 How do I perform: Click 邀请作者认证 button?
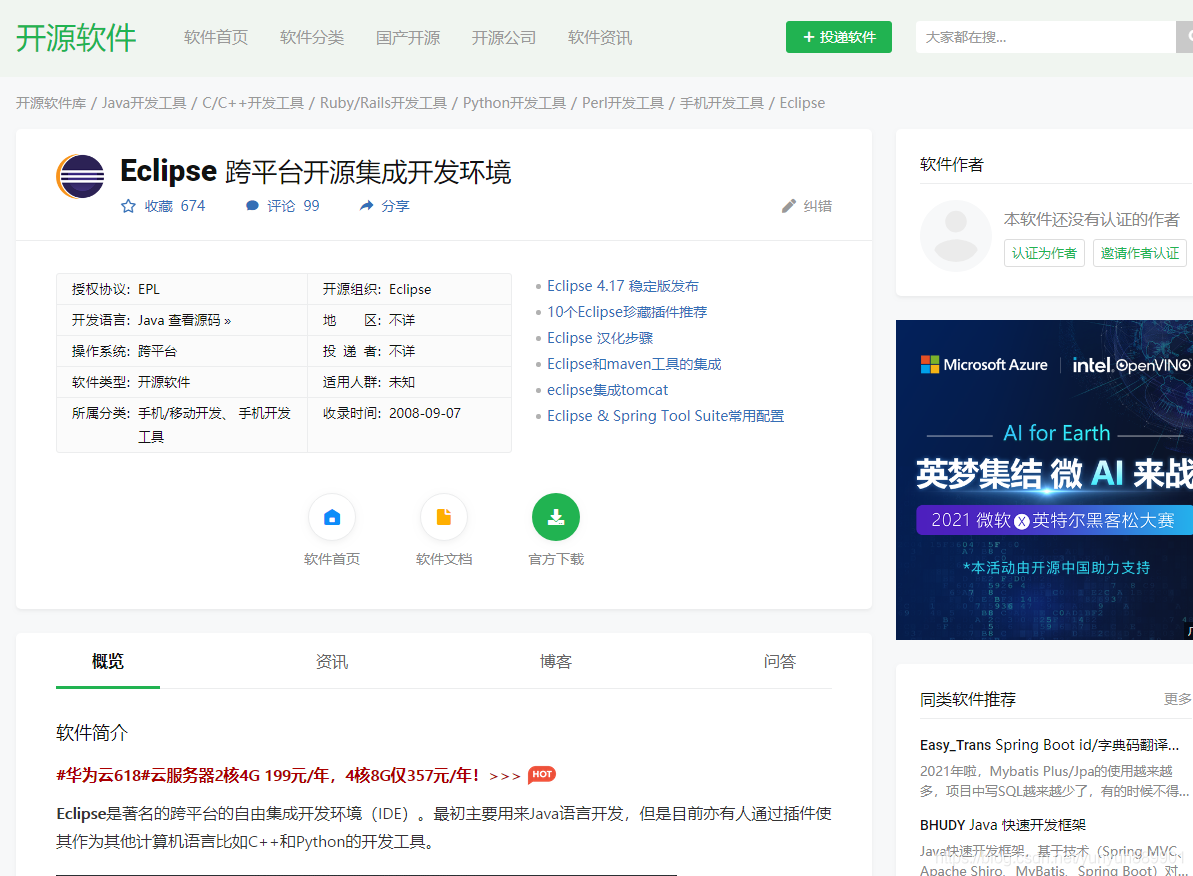[x=1140, y=253]
